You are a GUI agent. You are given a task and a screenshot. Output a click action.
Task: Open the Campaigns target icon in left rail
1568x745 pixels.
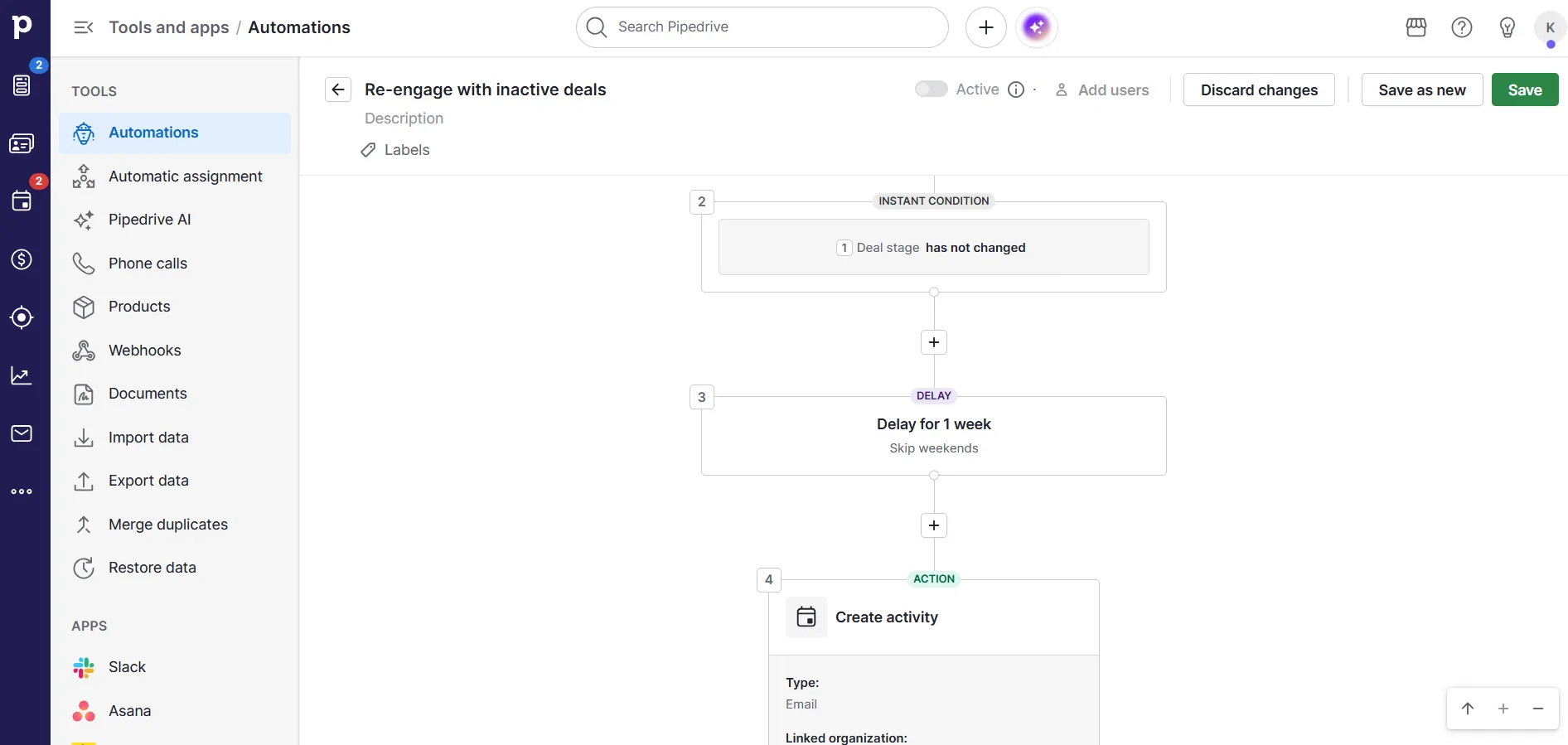point(22,317)
